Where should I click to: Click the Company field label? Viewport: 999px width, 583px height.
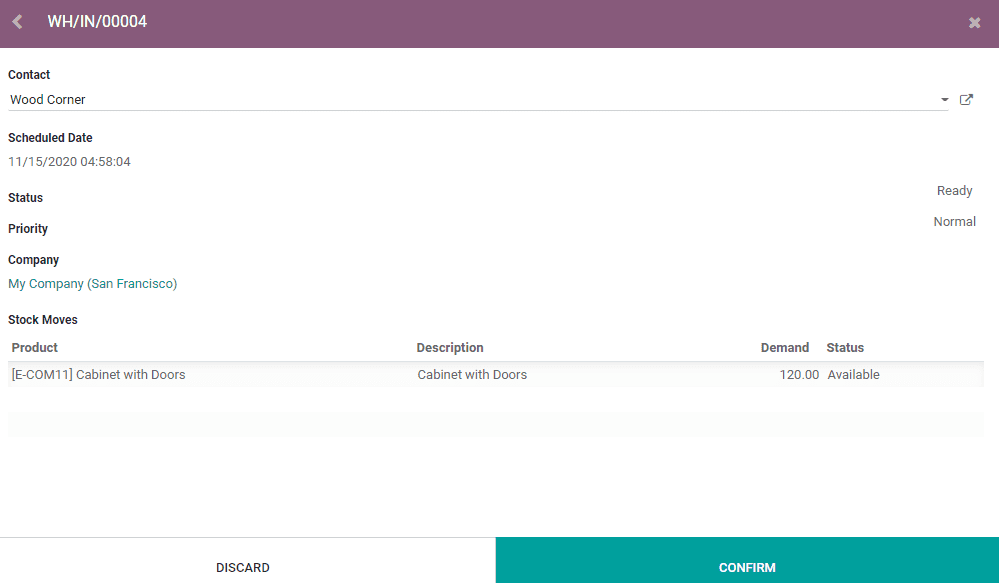pos(33,260)
